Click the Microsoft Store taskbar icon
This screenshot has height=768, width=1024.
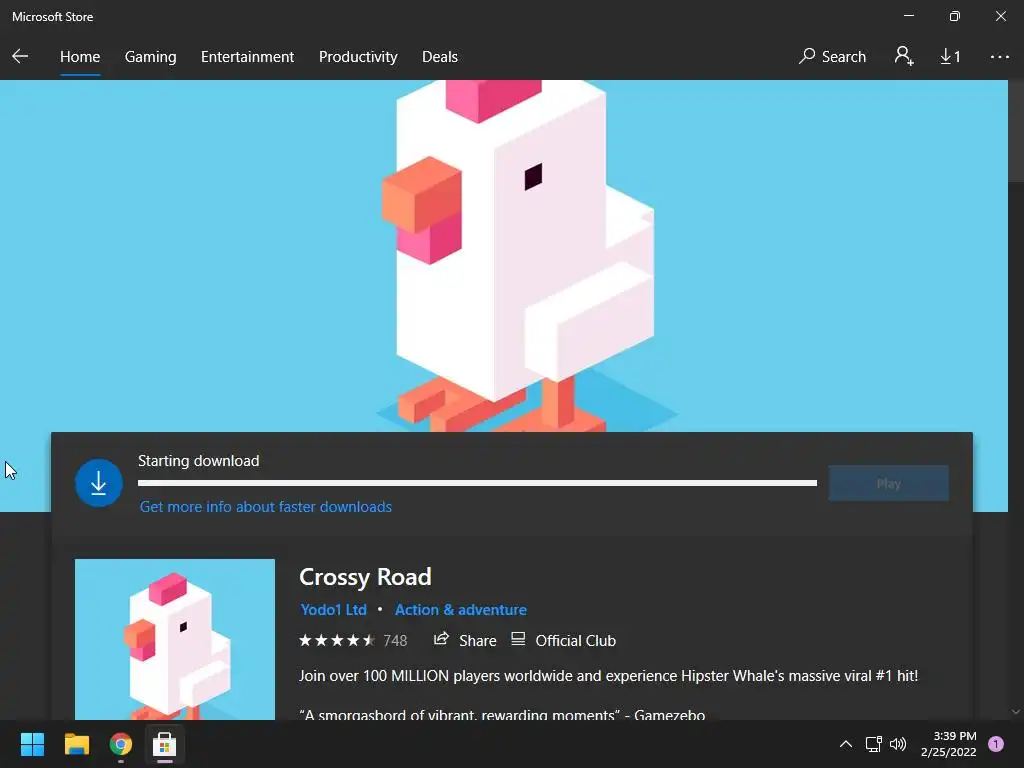[165, 744]
